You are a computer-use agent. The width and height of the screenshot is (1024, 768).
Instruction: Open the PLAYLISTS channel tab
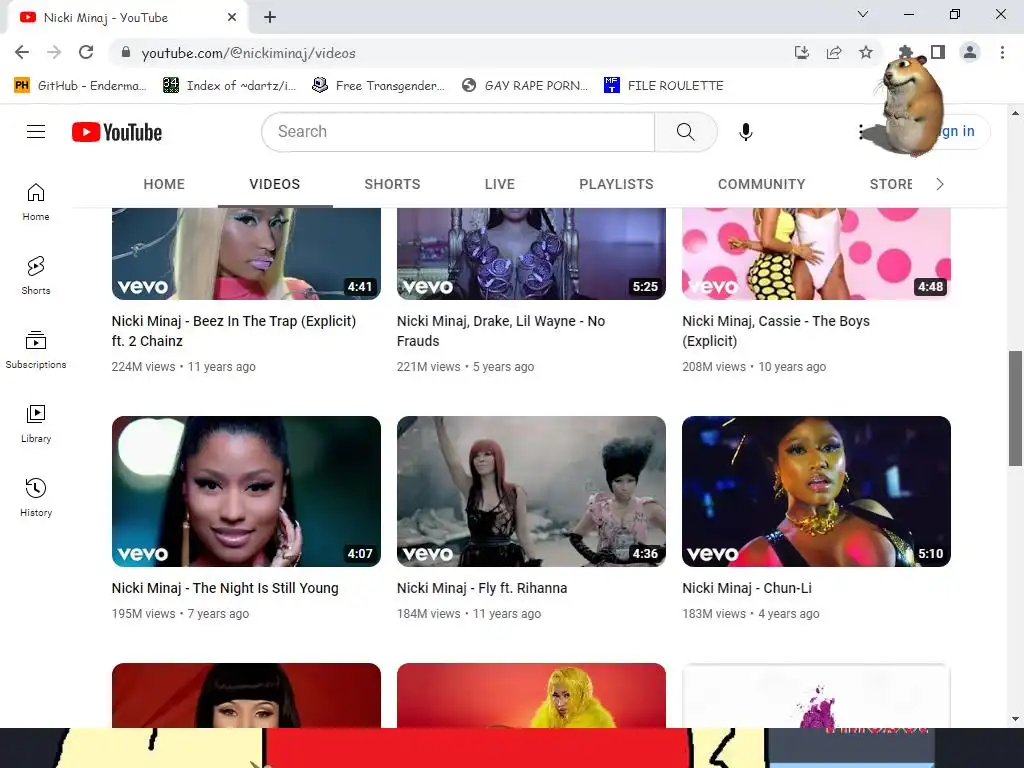click(x=616, y=184)
